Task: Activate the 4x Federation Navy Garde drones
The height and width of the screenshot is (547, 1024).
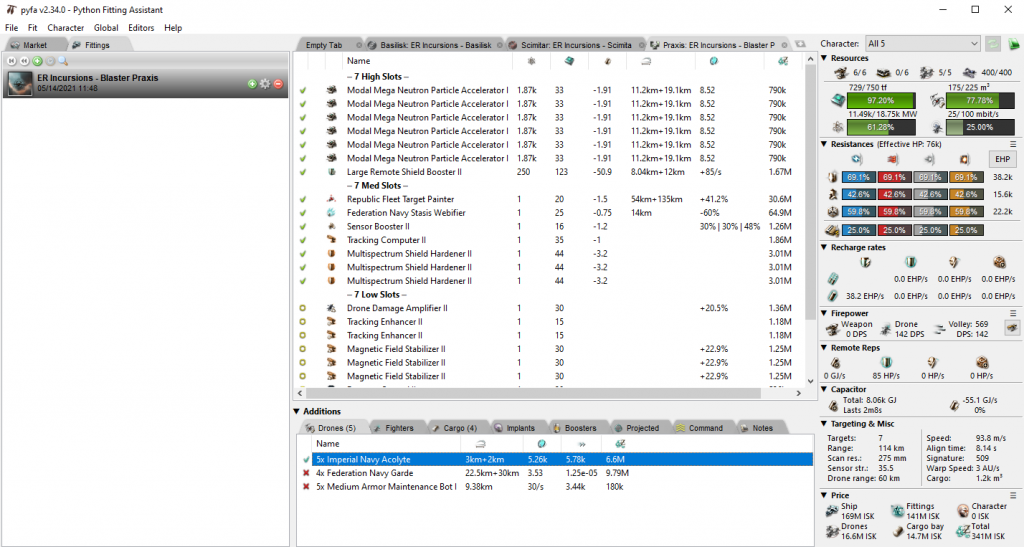Action: click(306, 473)
